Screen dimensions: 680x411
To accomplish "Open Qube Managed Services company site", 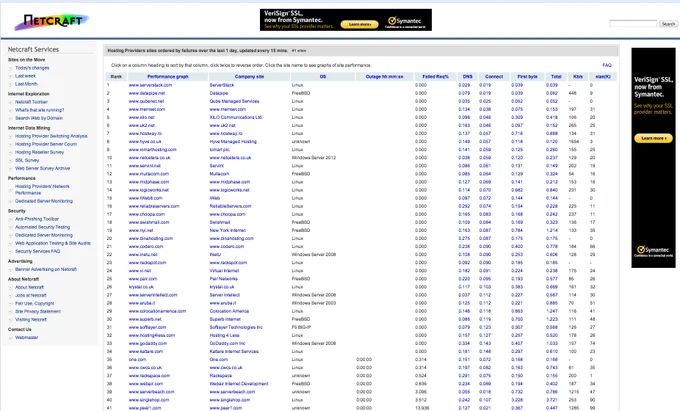I will point(234,101).
